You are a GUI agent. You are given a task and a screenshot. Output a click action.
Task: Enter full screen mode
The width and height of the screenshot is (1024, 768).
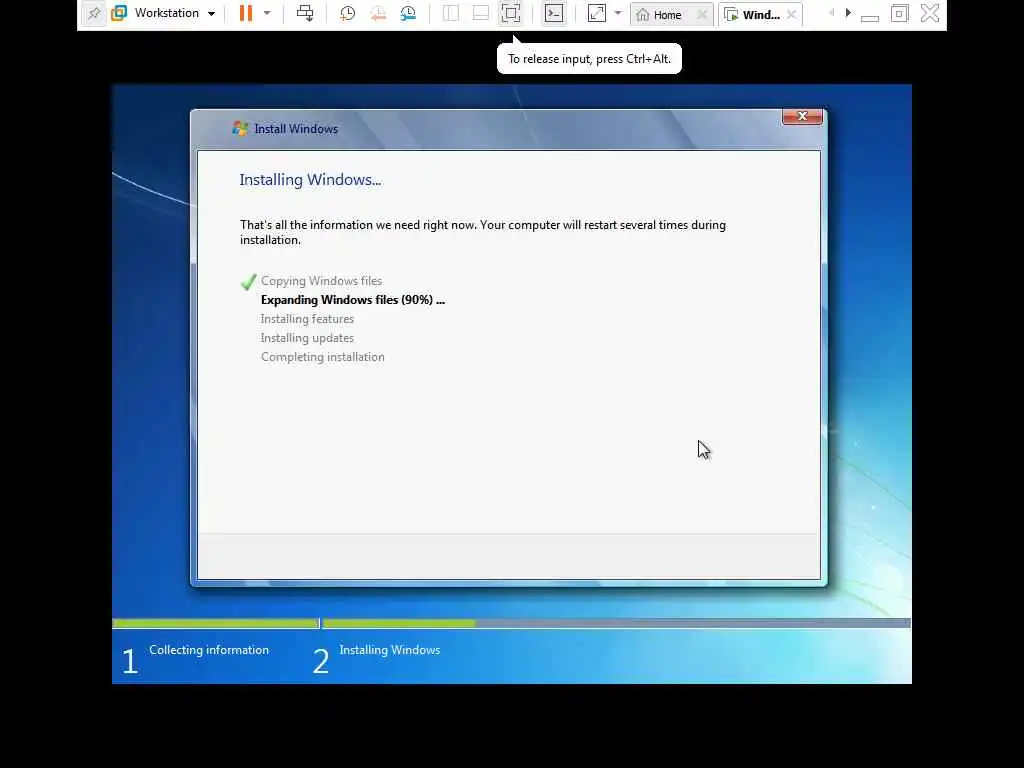pyautogui.click(x=511, y=13)
